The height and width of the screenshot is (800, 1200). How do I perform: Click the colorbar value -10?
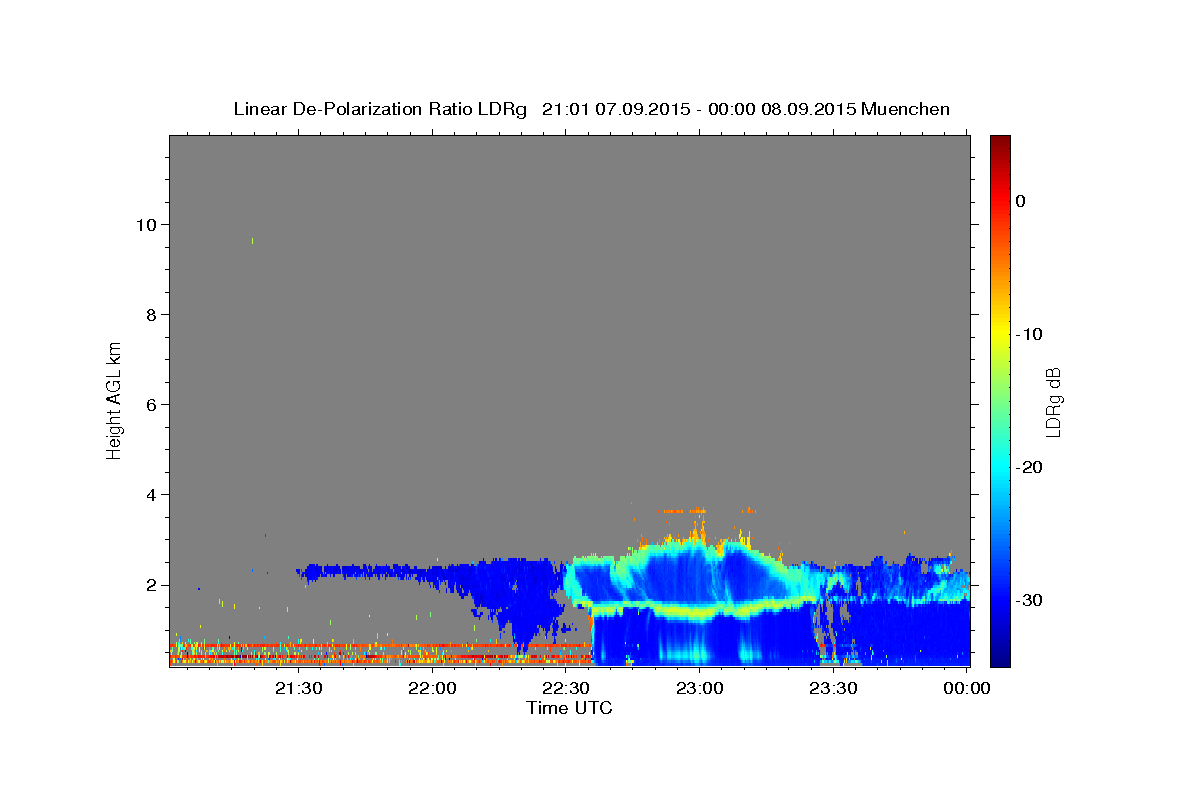click(1028, 334)
